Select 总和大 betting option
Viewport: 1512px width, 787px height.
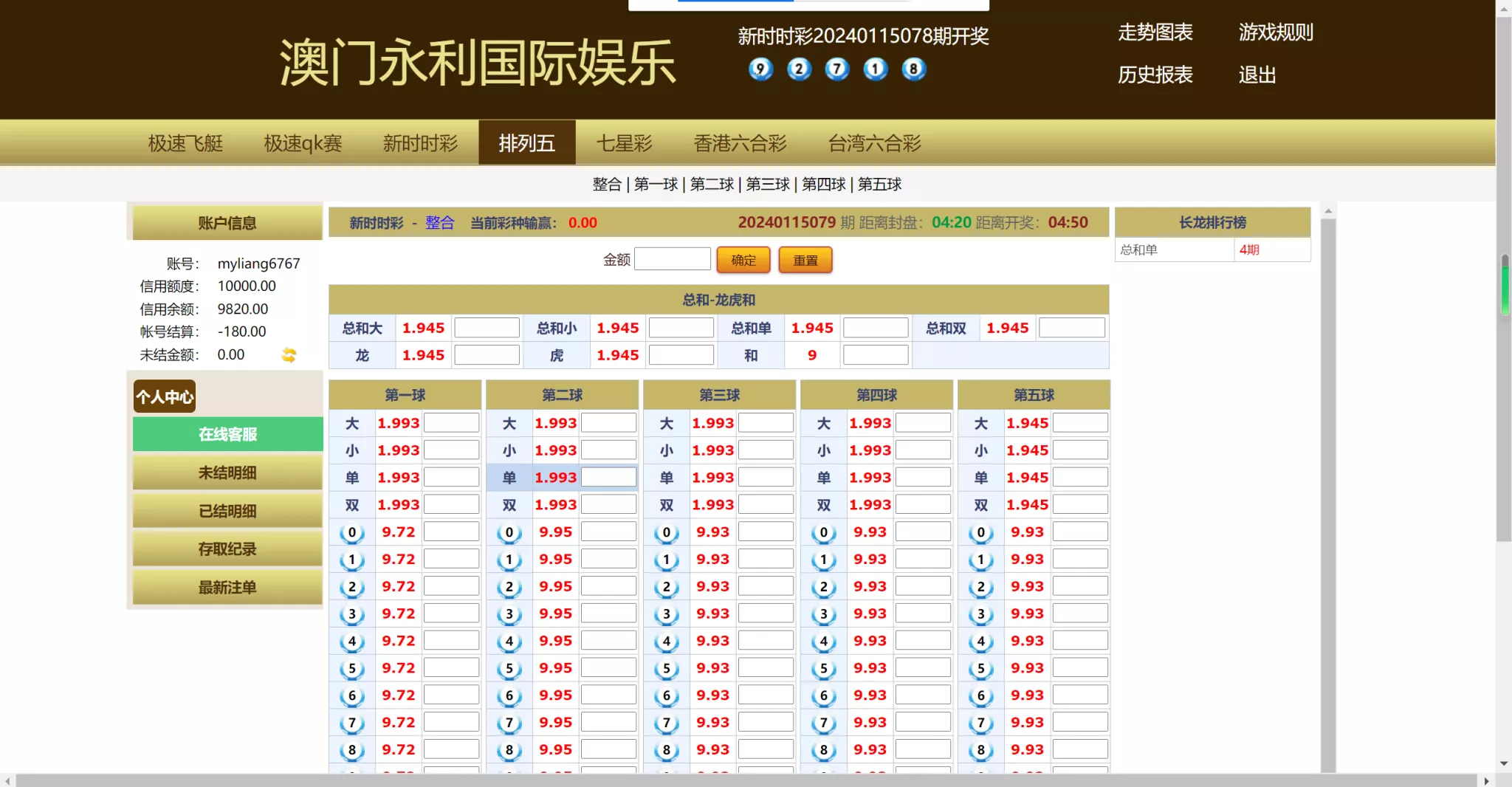pos(360,328)
